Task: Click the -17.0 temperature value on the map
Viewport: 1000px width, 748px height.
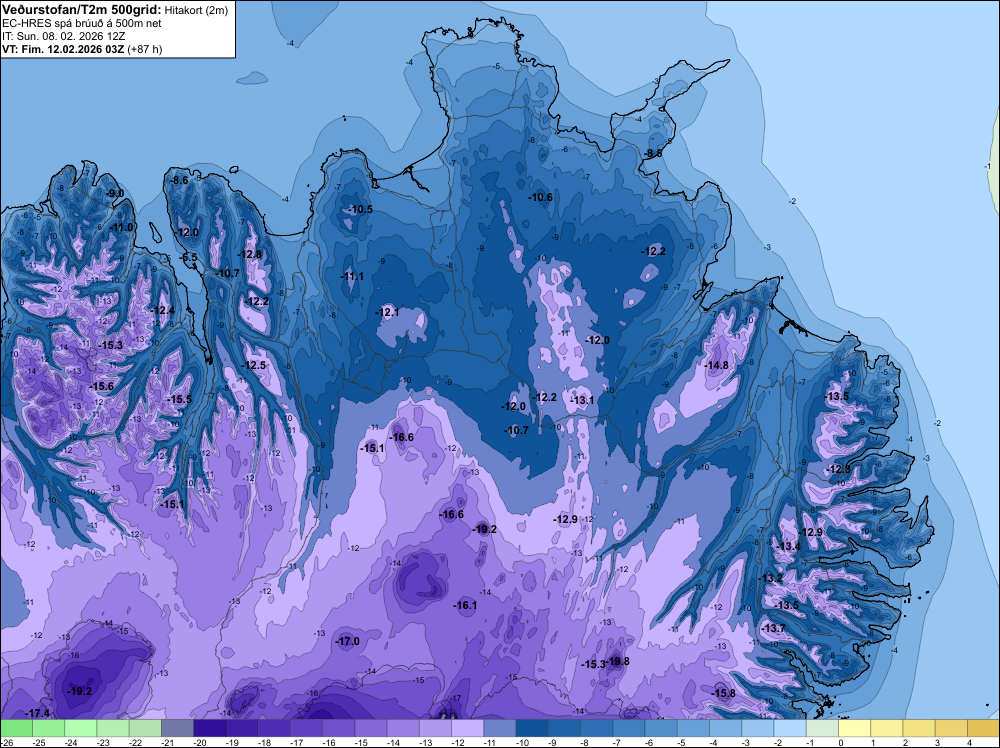Action: pyautogui.click(x=348, y=642)
